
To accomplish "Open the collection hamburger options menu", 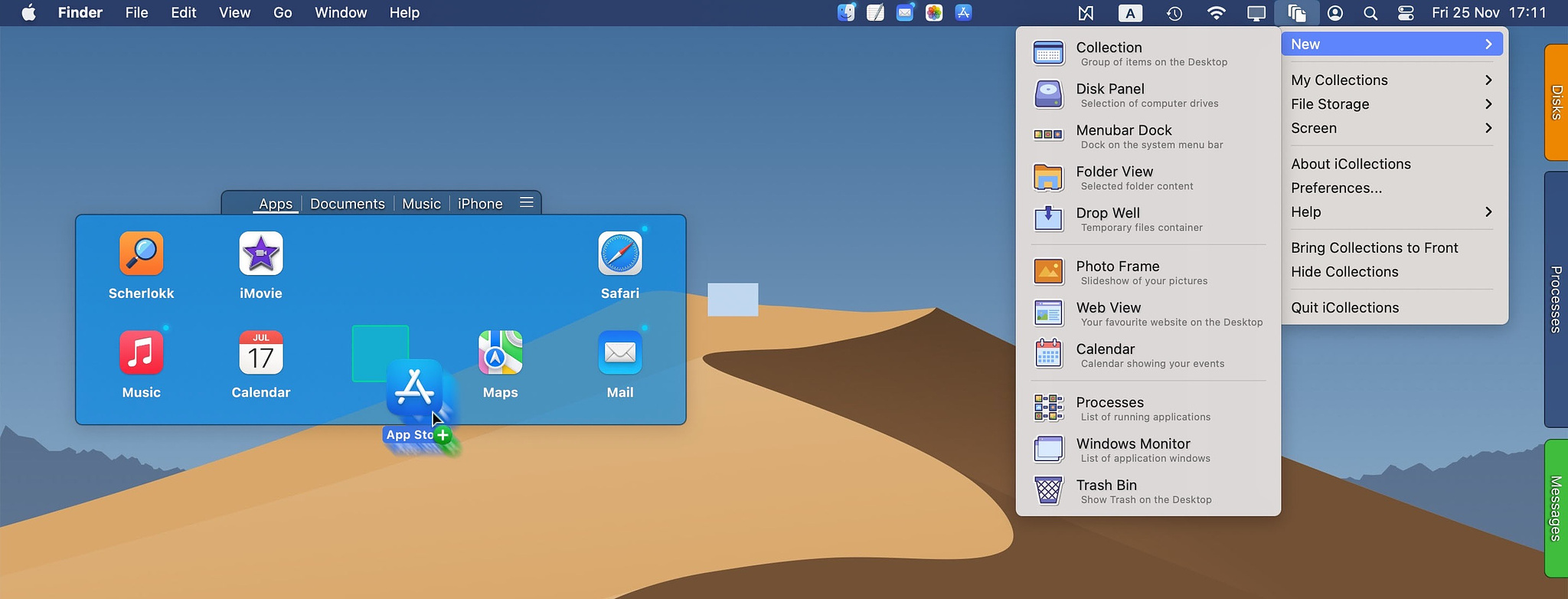I will coord(526,202).
